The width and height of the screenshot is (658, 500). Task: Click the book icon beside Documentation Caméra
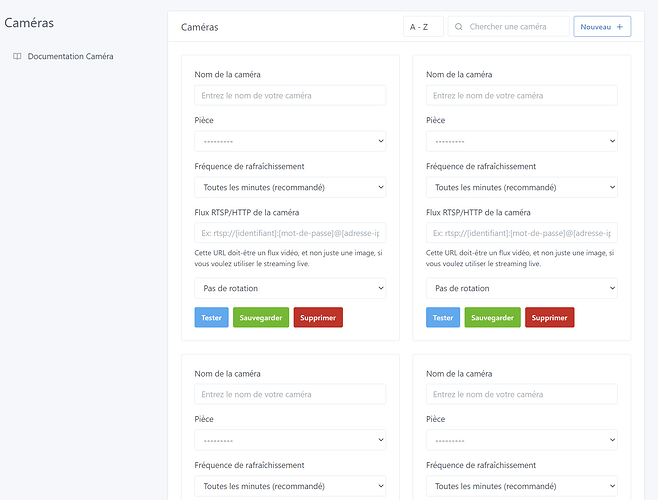[x=17, y=57]
